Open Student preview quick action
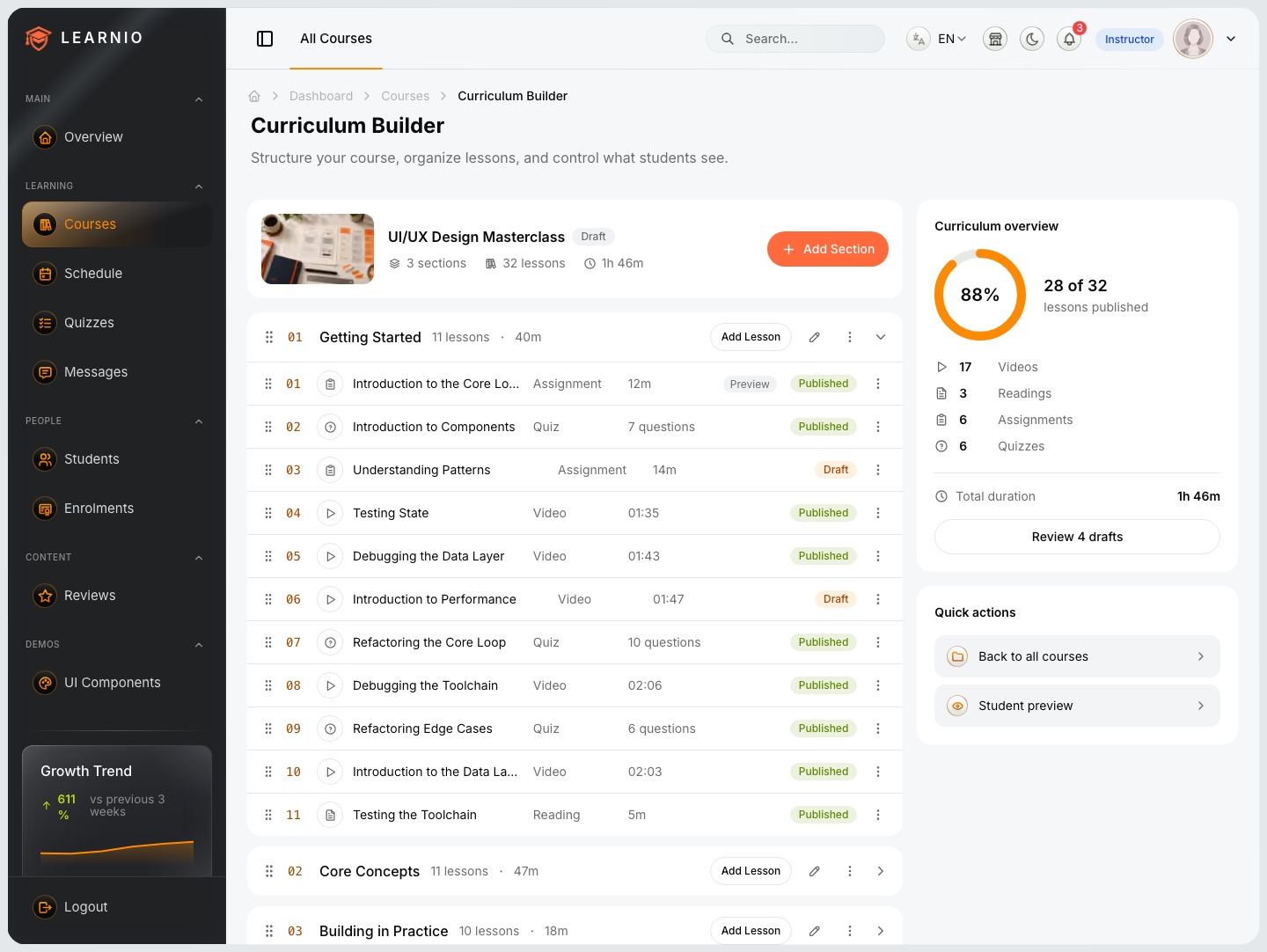 [x=1077, y=706]
